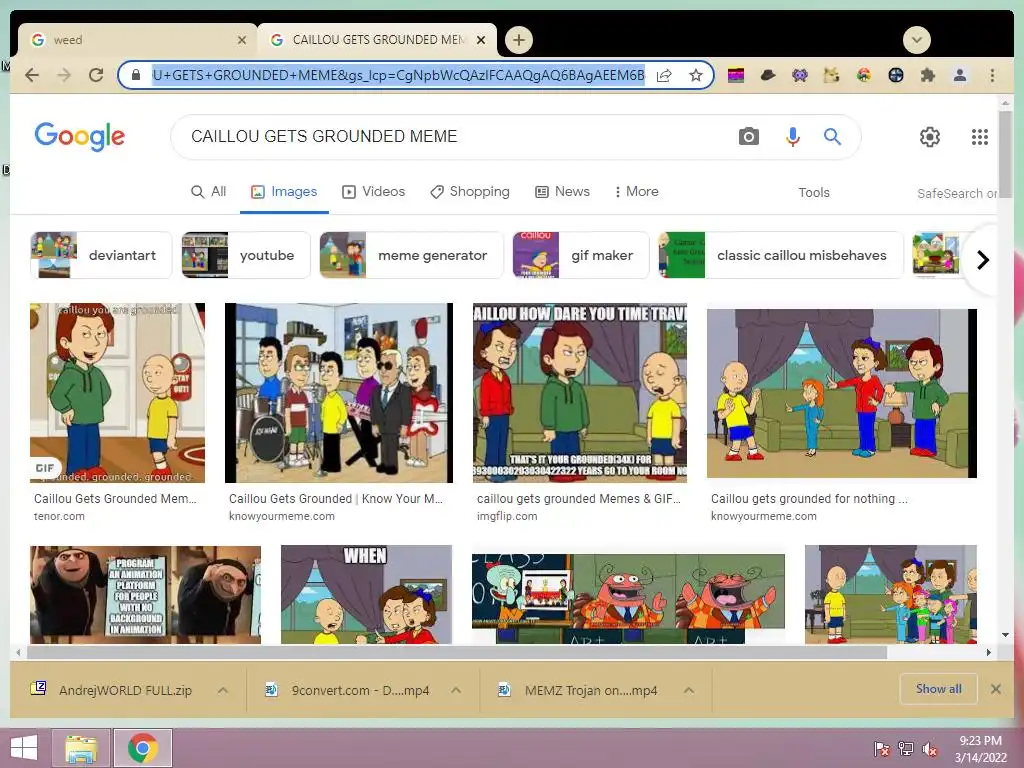Open the Tools filter options
This screenshot has width=1024, height=768.
coord(814,192)
